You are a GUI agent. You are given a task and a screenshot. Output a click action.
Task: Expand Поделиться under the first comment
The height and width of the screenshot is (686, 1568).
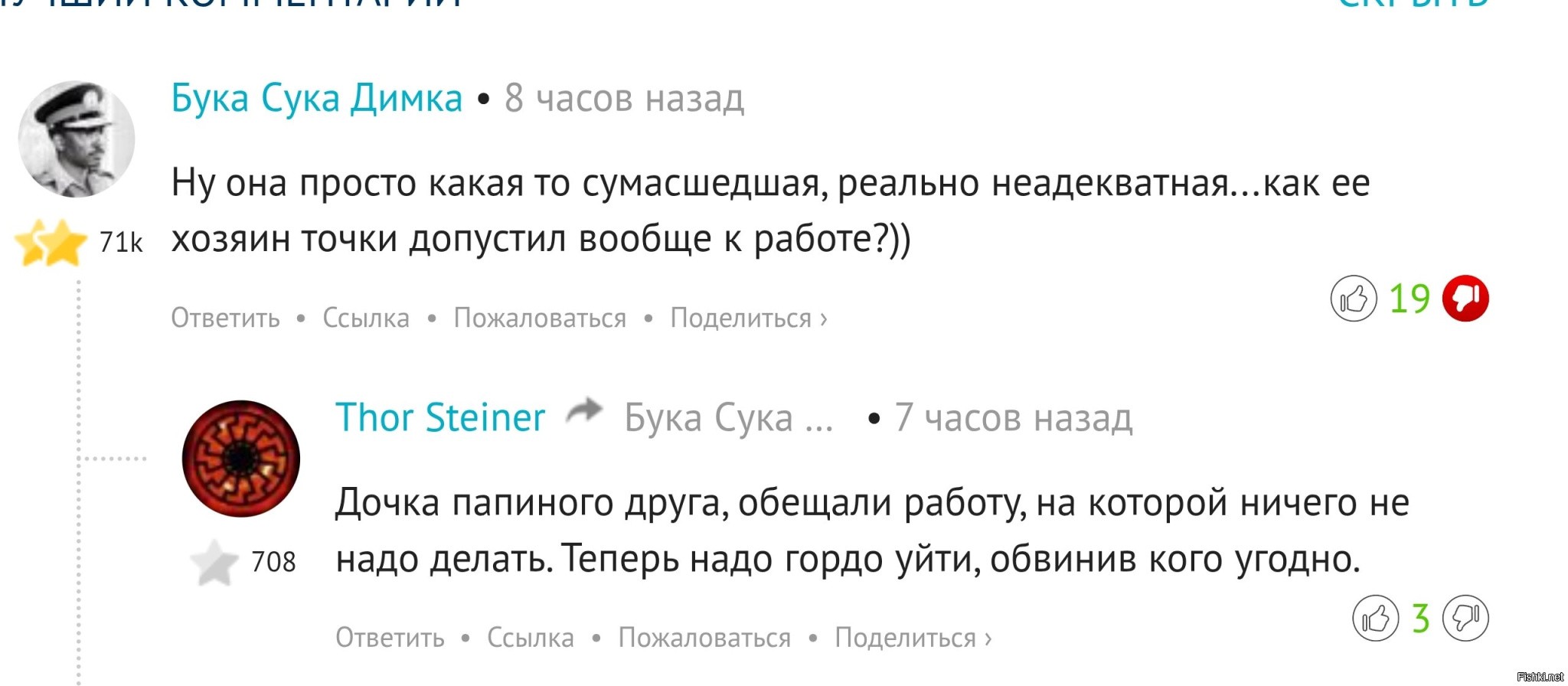pos(749,318)
